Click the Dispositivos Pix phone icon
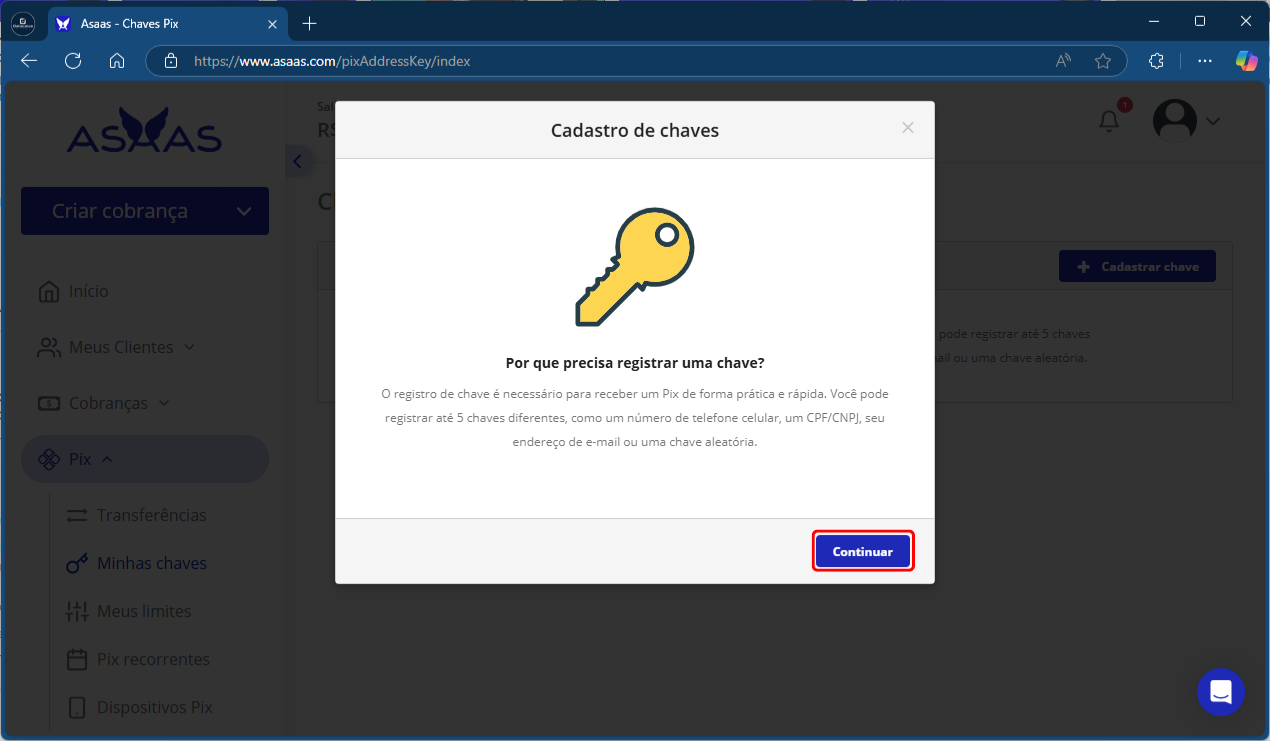1270x741 pixels. click(x=77, y=706)
